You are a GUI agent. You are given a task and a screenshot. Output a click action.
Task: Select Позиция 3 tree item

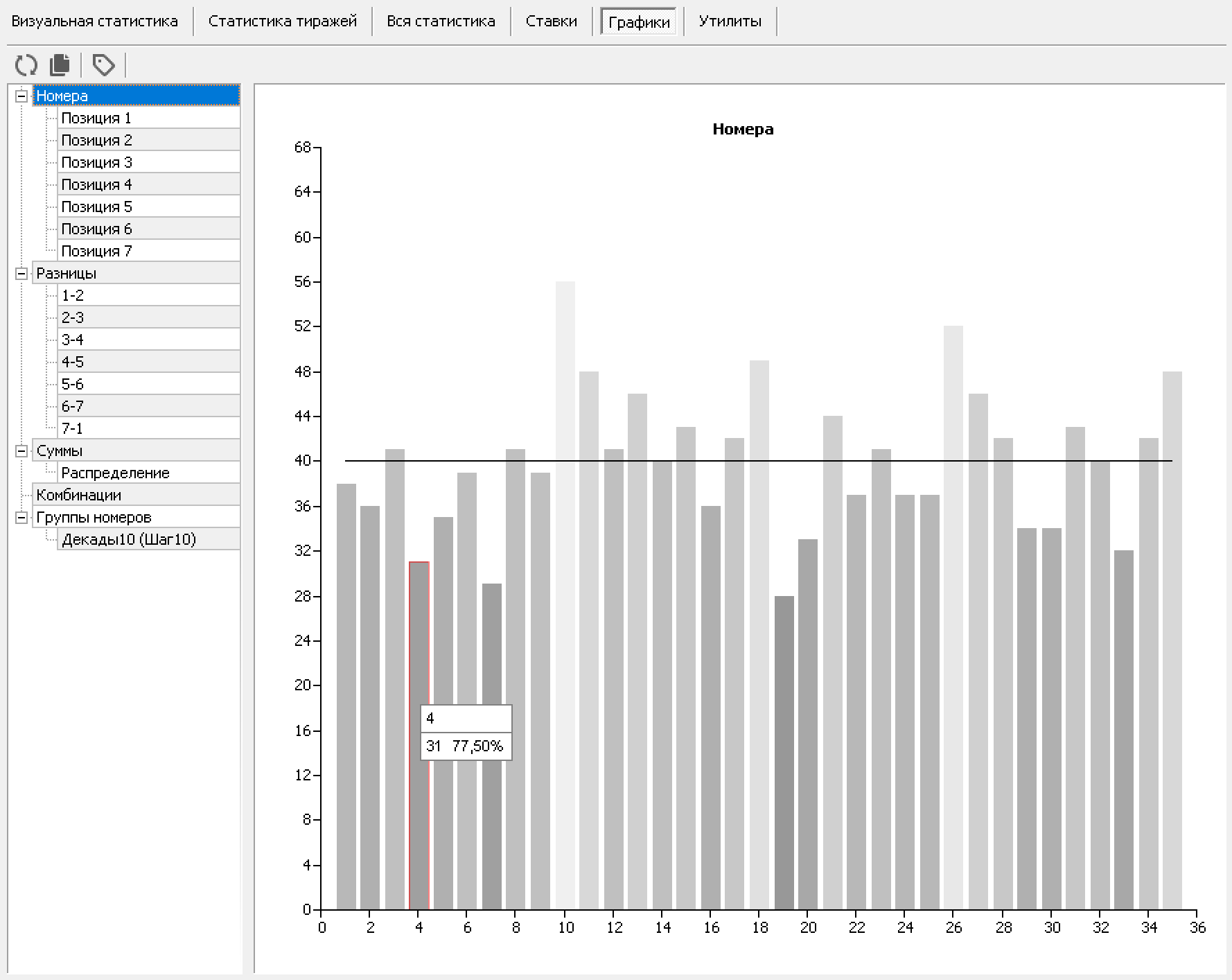(x=149, y=162)
